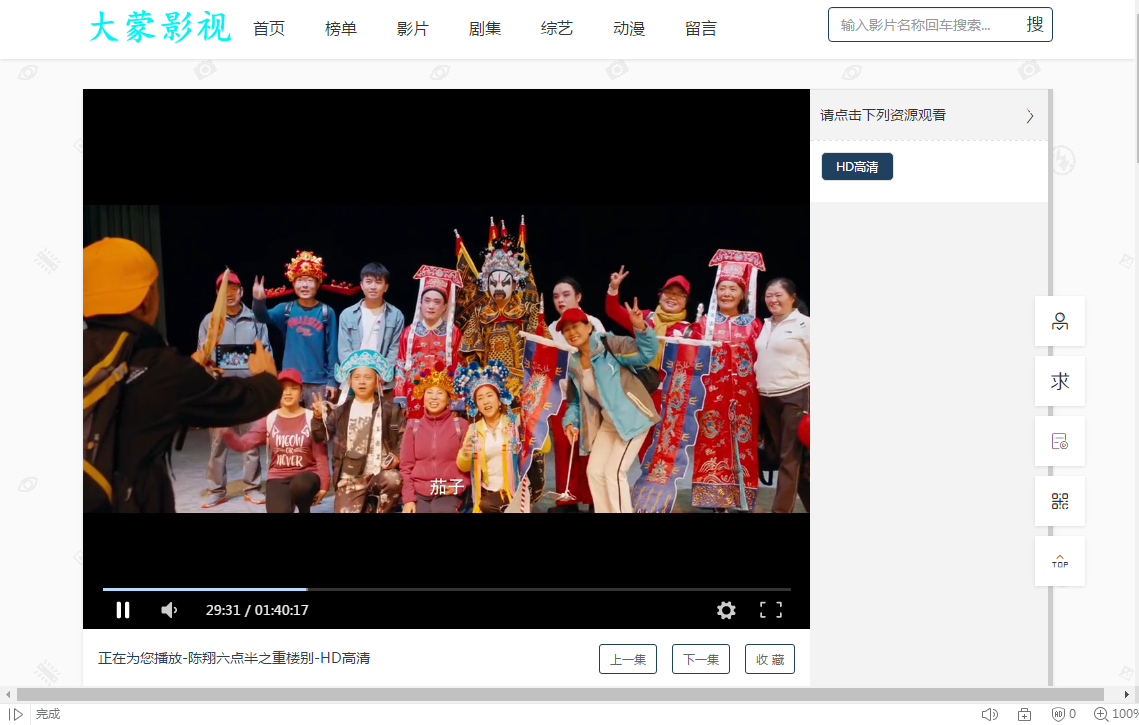The image size is (1139, 725).
Task: Open the watch history sidebar icon
Action: pyautogui.click(x=1060, y=441)
